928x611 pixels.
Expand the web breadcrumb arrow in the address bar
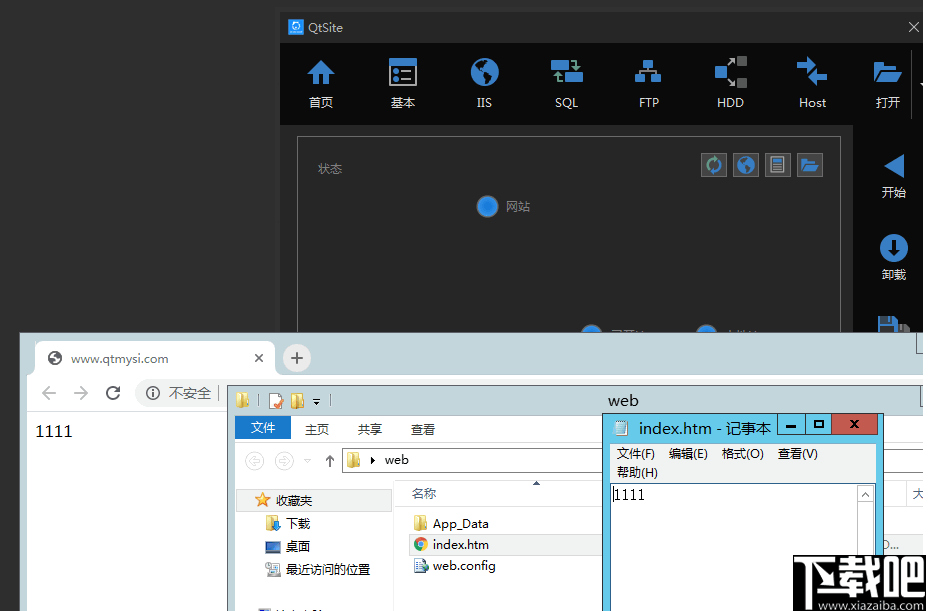[371, 460]
